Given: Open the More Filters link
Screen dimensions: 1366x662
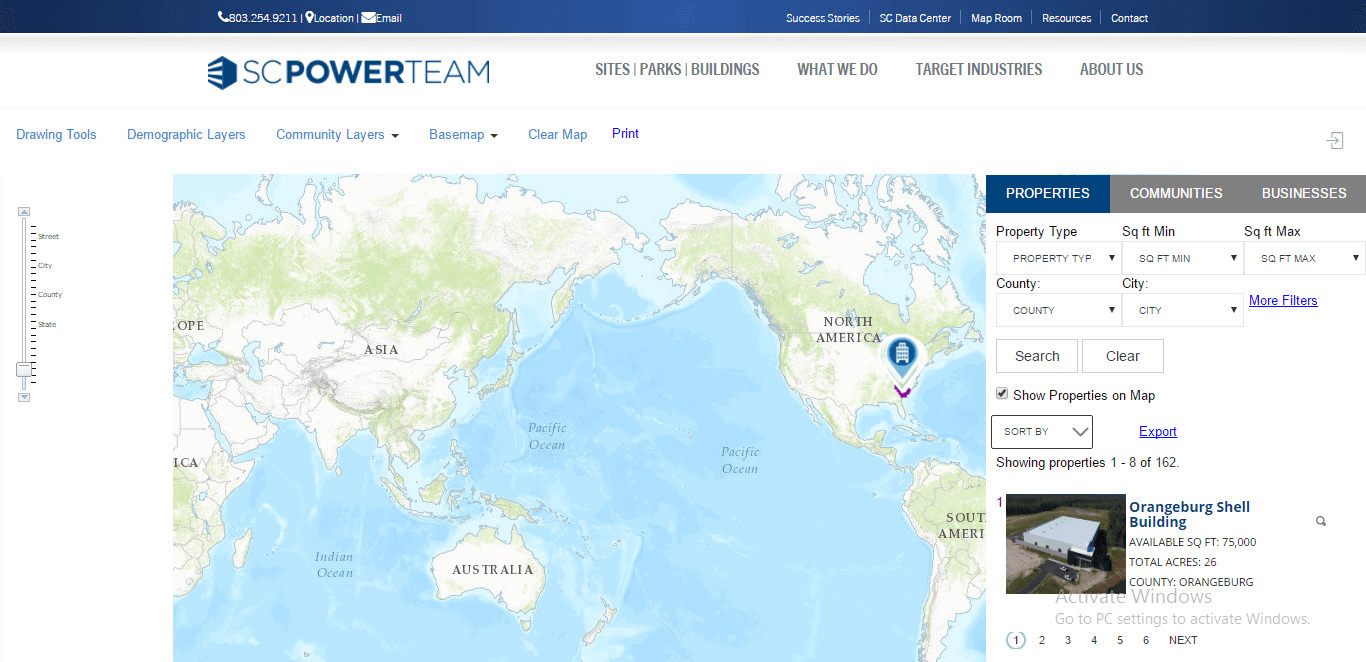Looking at the screenshot, I should (1283, 300).
